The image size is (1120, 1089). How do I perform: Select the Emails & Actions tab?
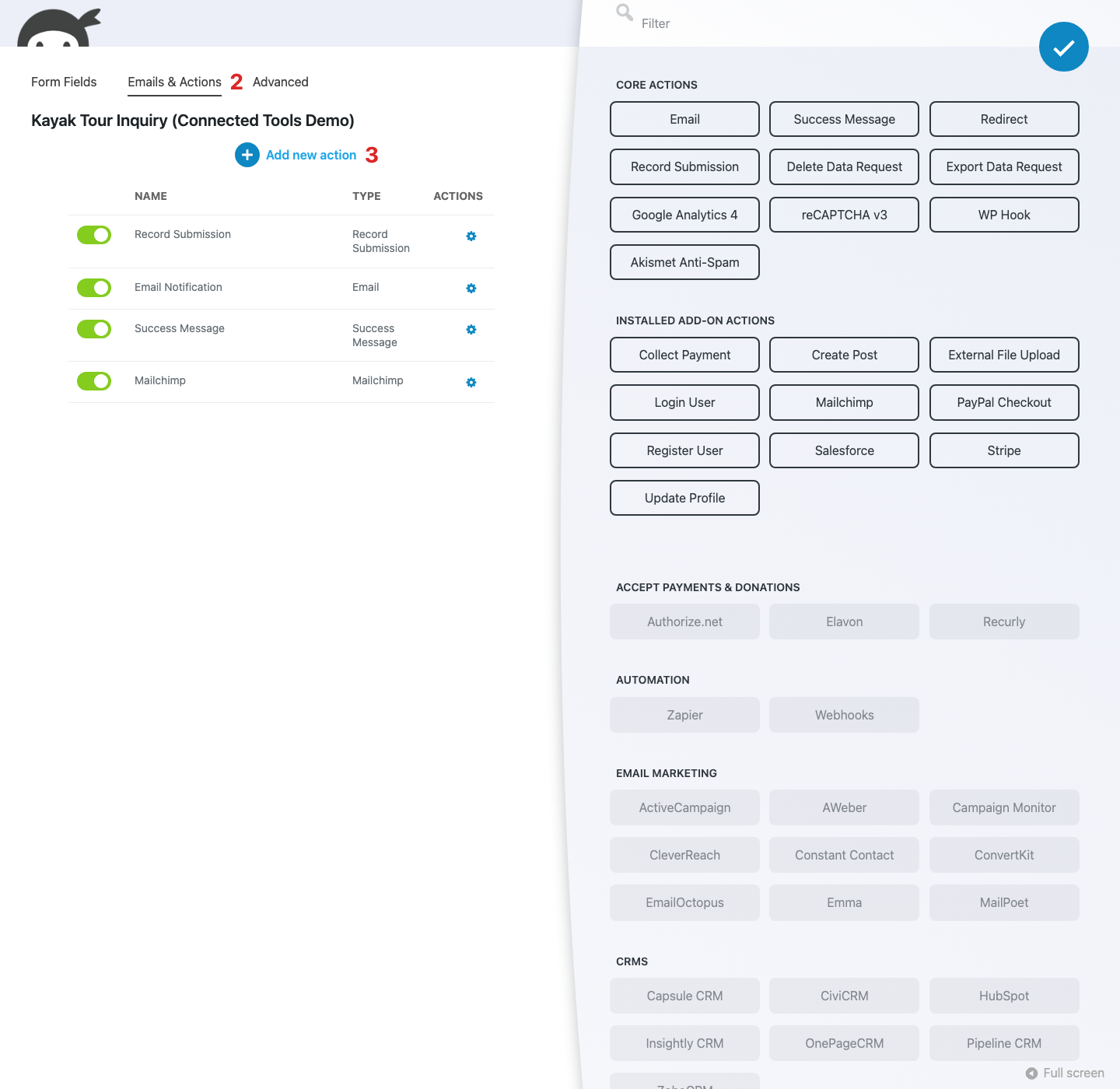[x=174, y=82]
